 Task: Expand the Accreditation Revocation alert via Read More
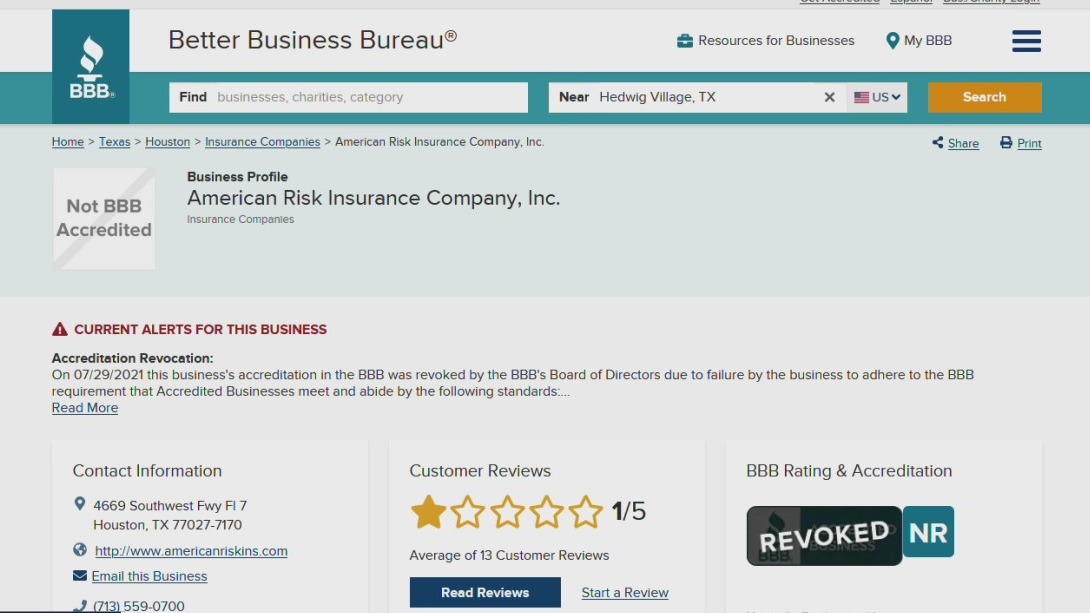tap(84, 407)
